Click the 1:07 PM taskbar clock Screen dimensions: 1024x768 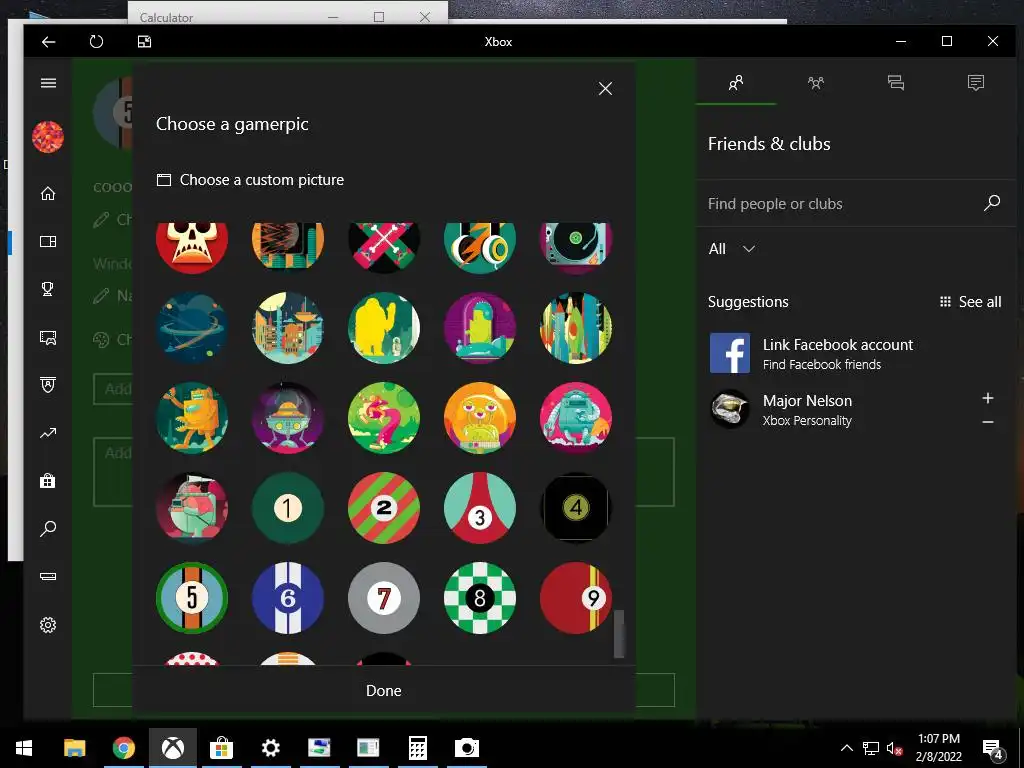(x=938, y=739)
